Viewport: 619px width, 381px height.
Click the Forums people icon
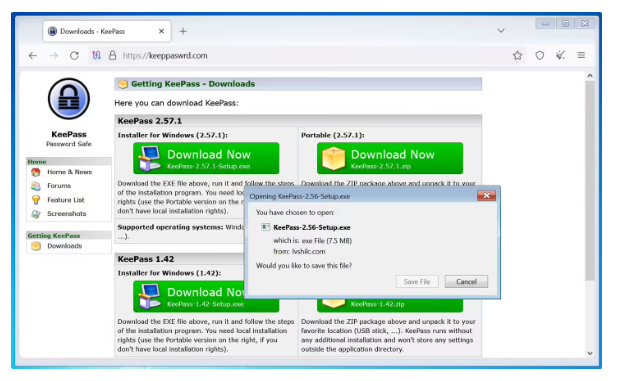(36, 186)
